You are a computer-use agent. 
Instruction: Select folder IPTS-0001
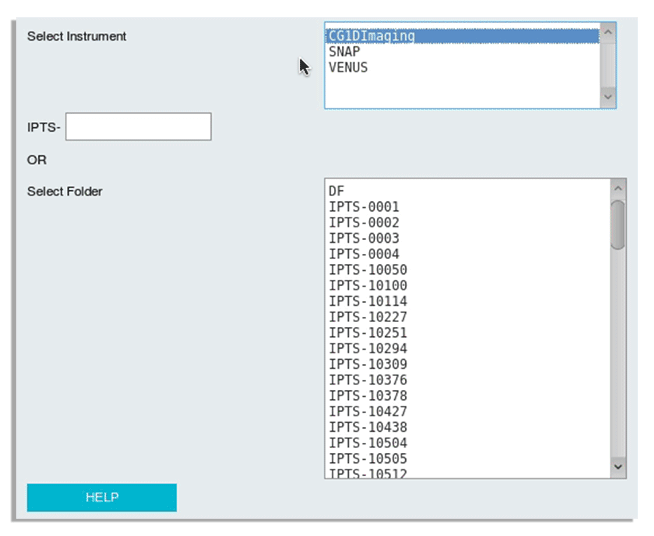364,207
